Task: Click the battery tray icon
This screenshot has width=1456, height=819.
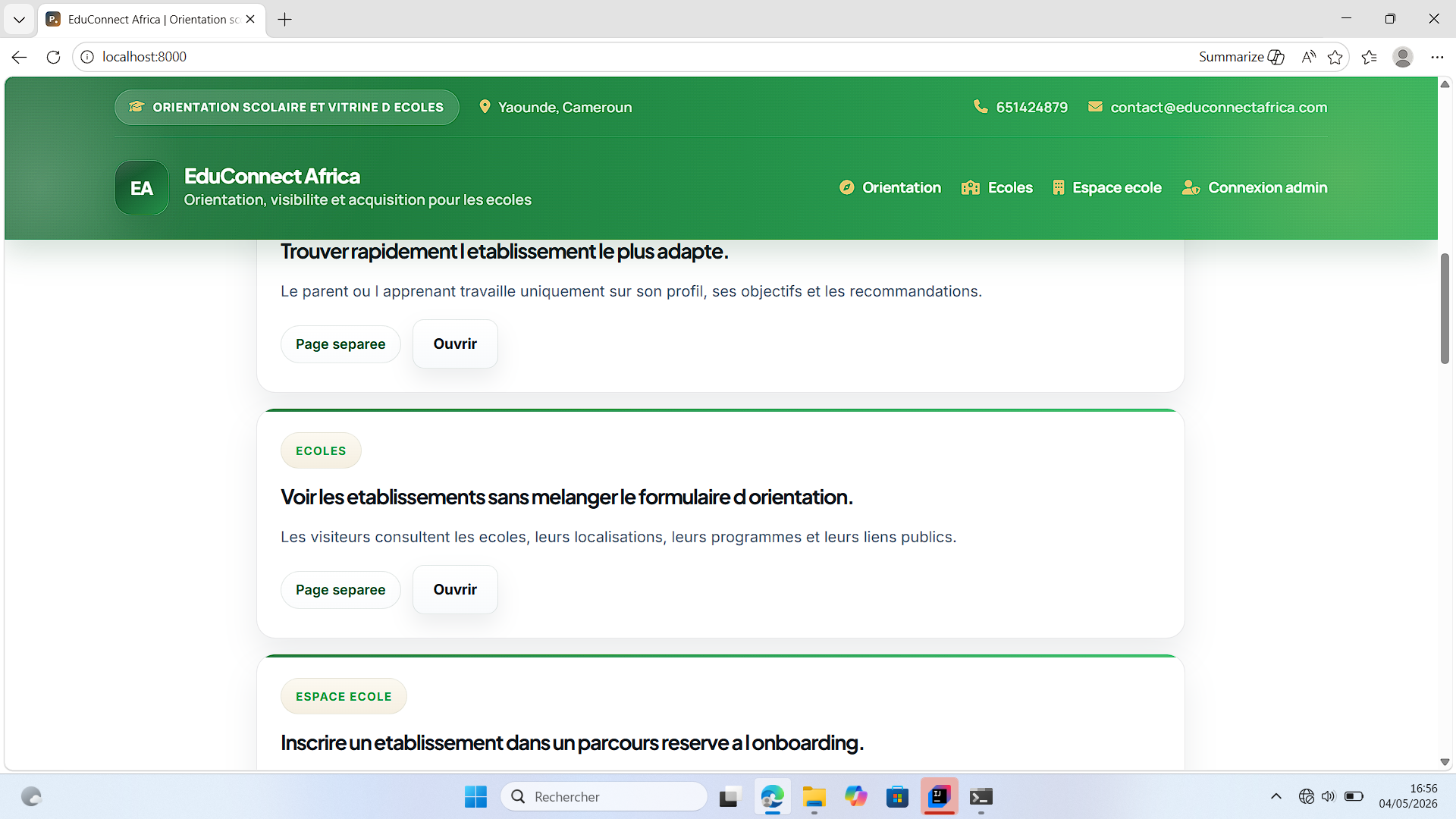Action: pyautogui.click(x=1354, y=796)
